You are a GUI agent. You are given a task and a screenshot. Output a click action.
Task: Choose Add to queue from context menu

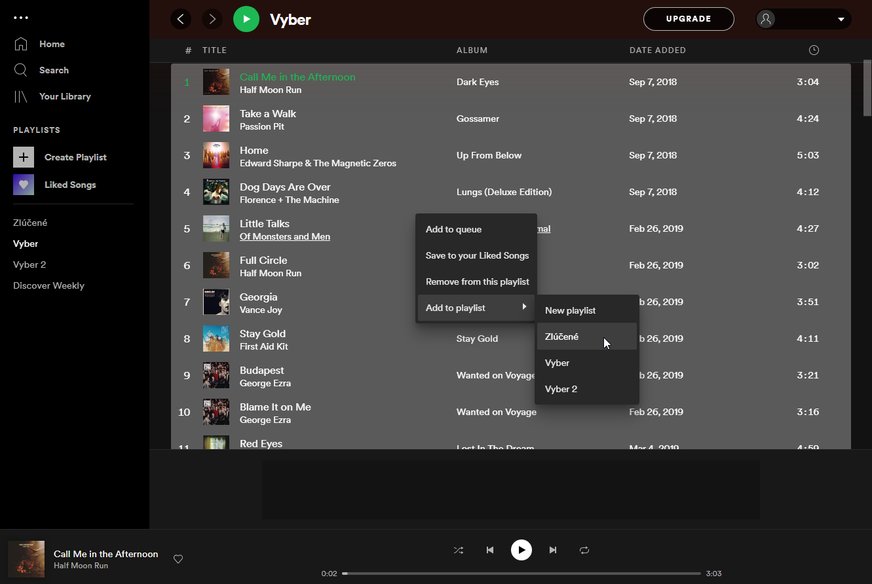(x=453, y=229)
